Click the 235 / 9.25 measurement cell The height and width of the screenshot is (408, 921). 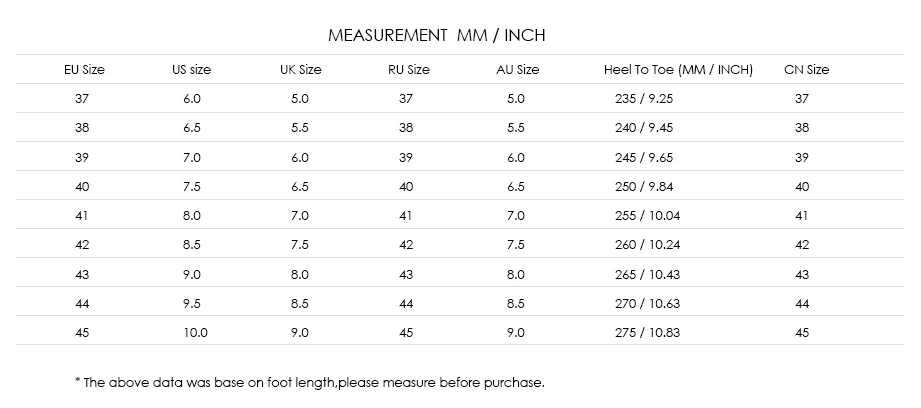(644, 99)
